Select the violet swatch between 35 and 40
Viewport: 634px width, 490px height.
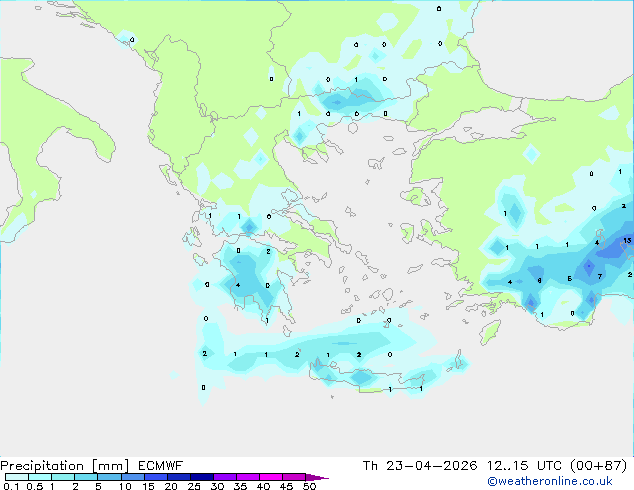click(247, 477)
